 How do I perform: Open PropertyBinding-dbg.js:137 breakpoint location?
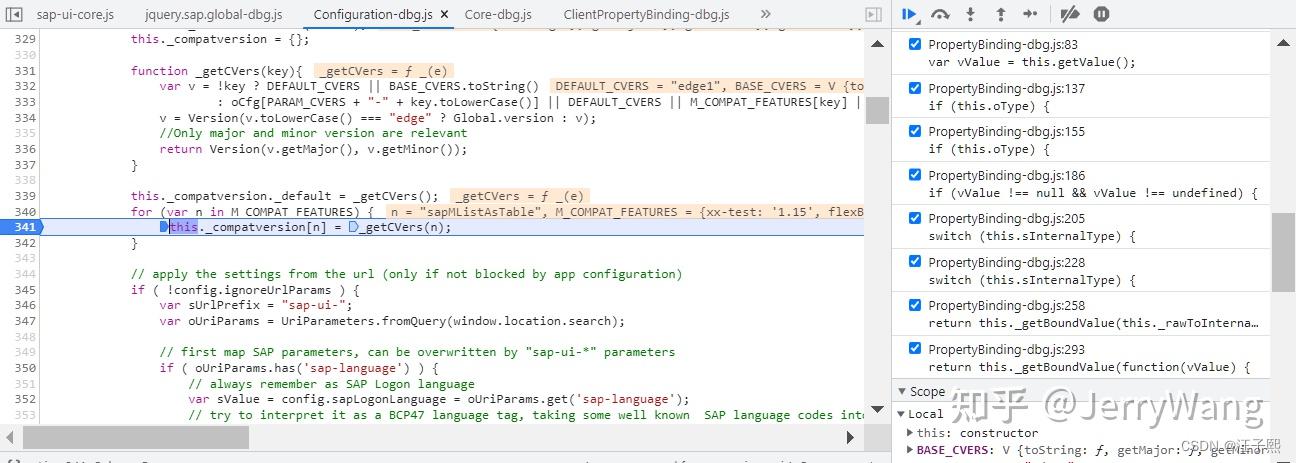(x=1006, y=88)
